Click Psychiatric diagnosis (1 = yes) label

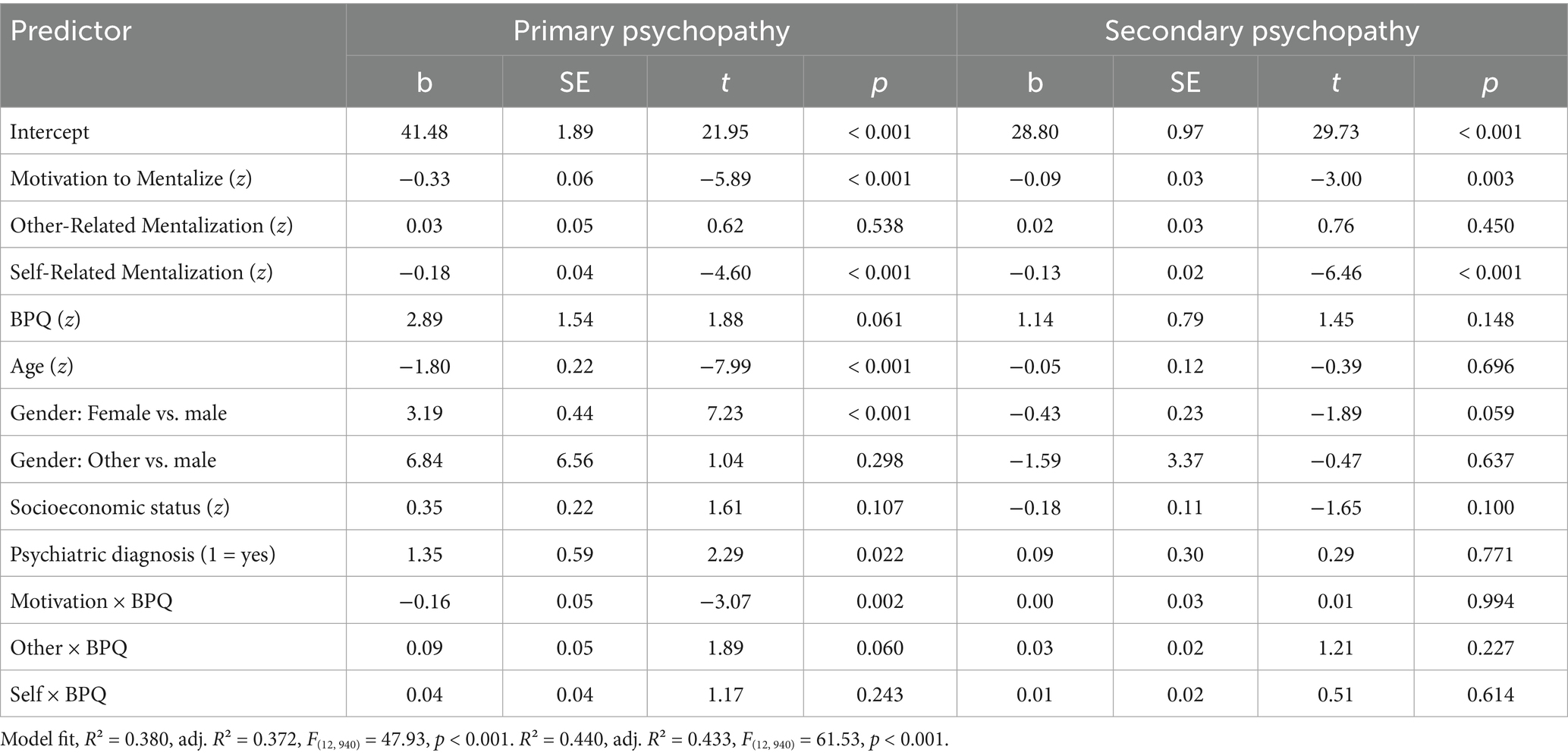coord(143,555)
